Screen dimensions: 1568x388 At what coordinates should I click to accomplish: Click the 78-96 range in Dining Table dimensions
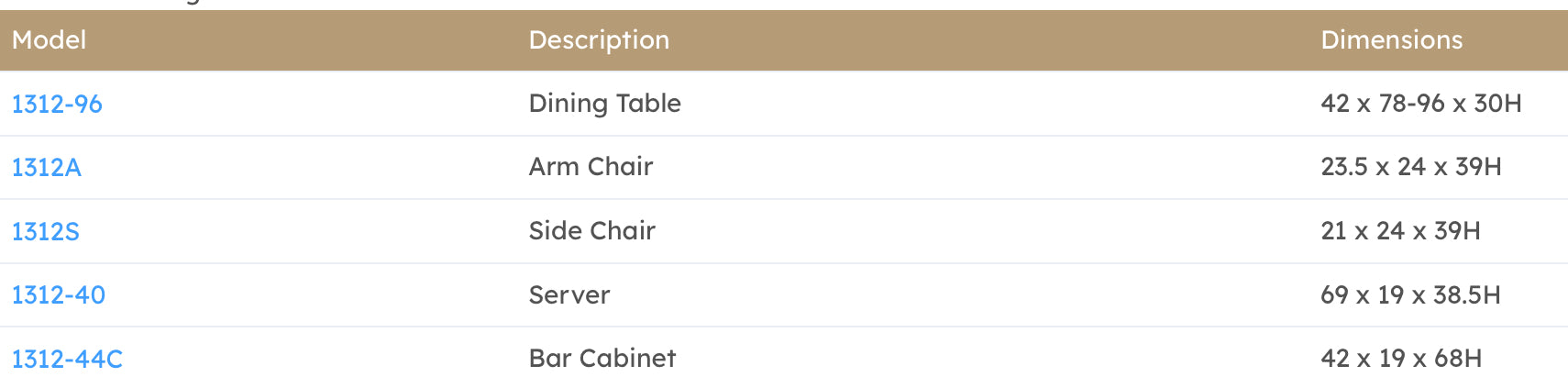pos(1412,104)
